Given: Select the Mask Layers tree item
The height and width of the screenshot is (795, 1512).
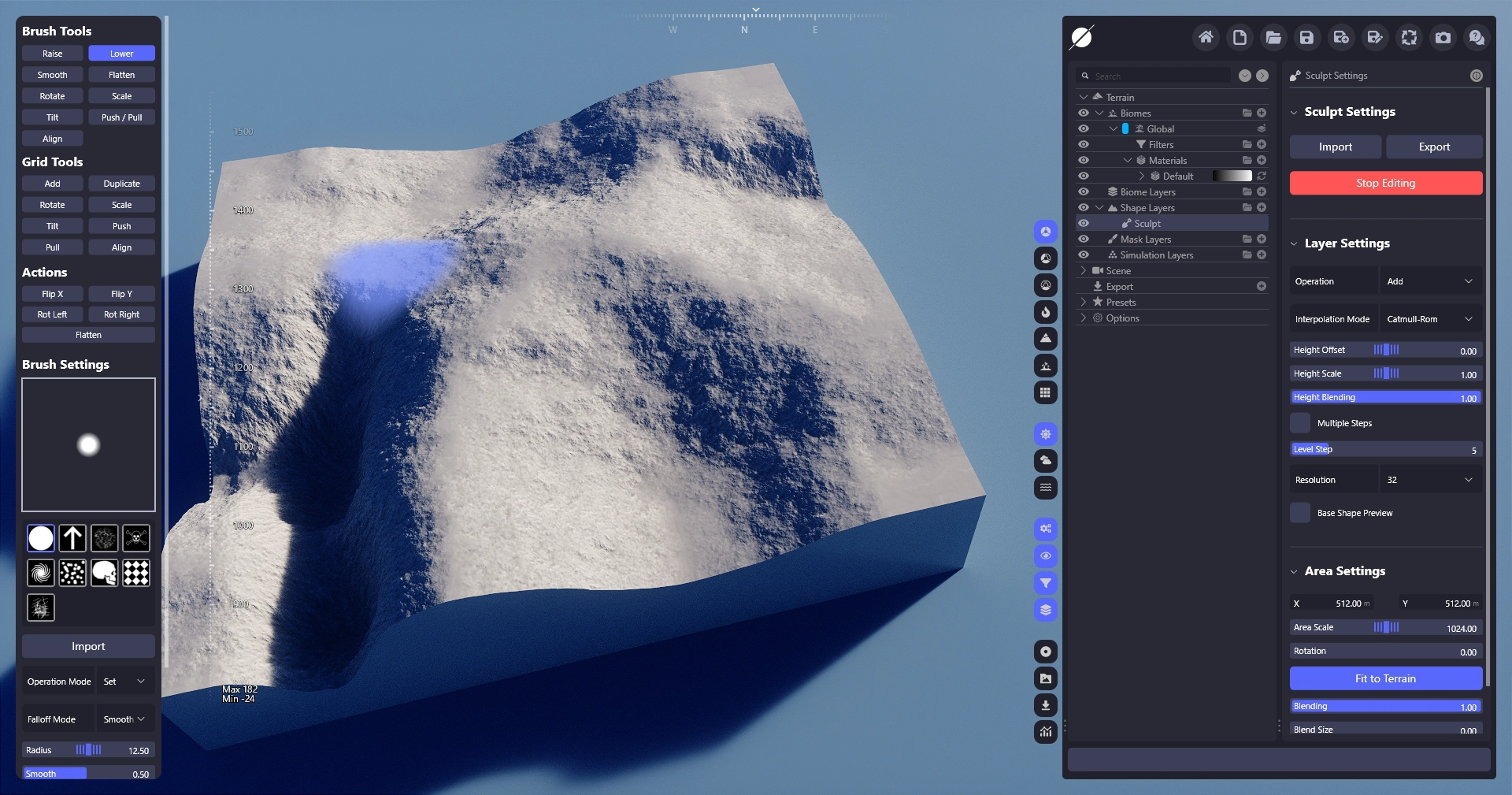Looking at the screenshot, I should [x=1145, y=240].
